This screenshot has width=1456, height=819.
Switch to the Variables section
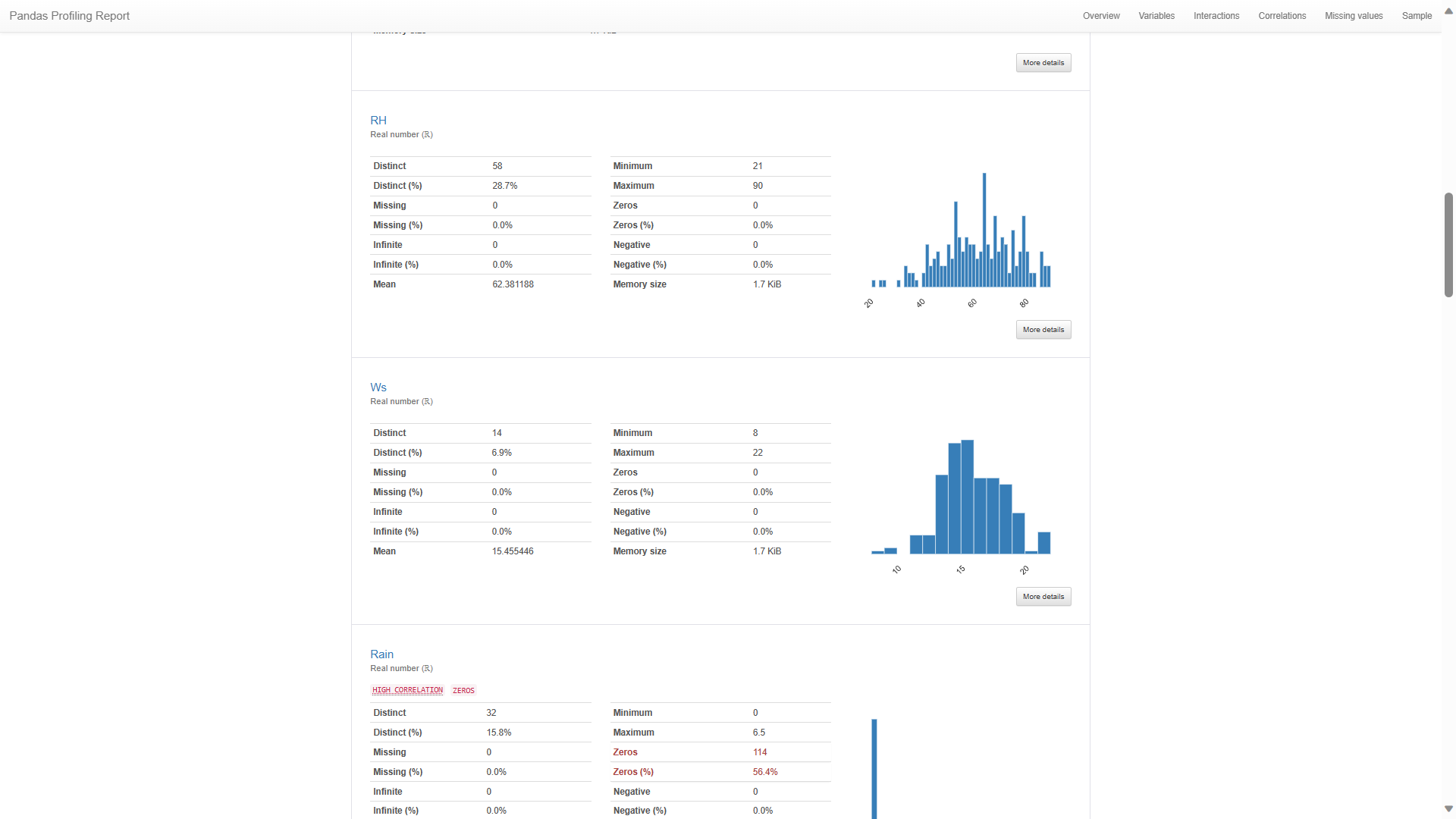[1156, 15]
